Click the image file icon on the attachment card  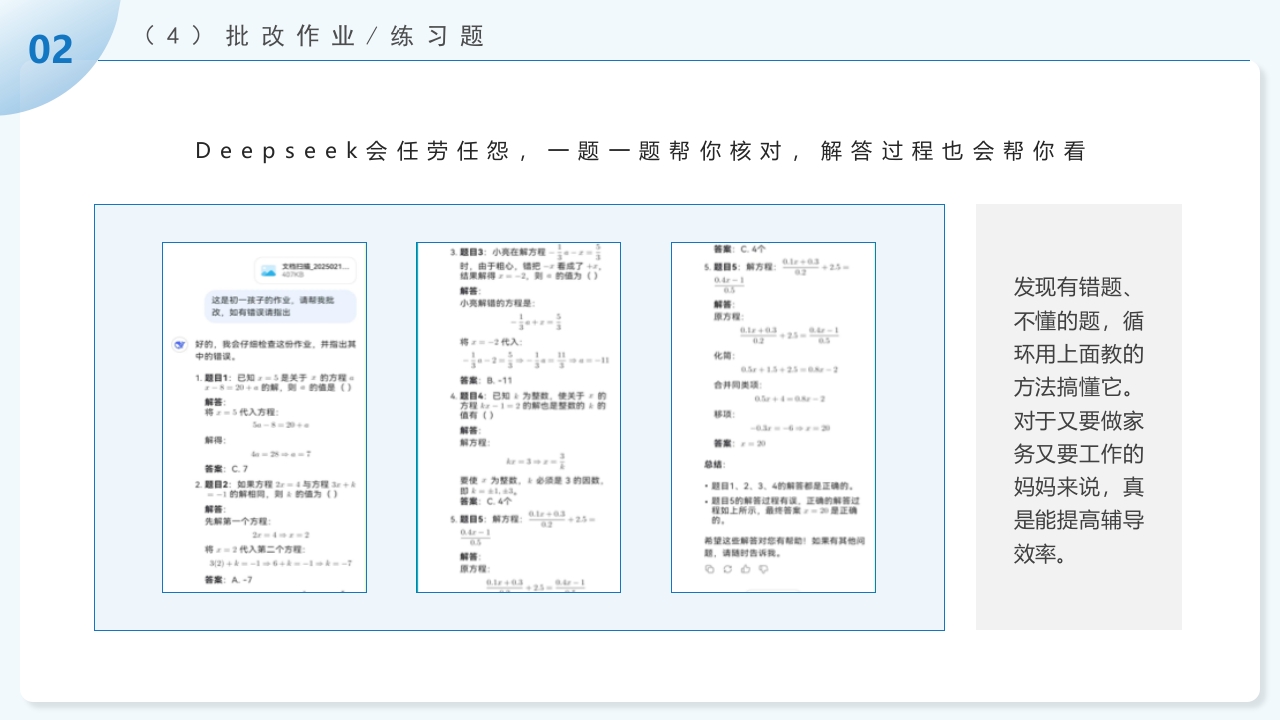(x=267, y=270)
